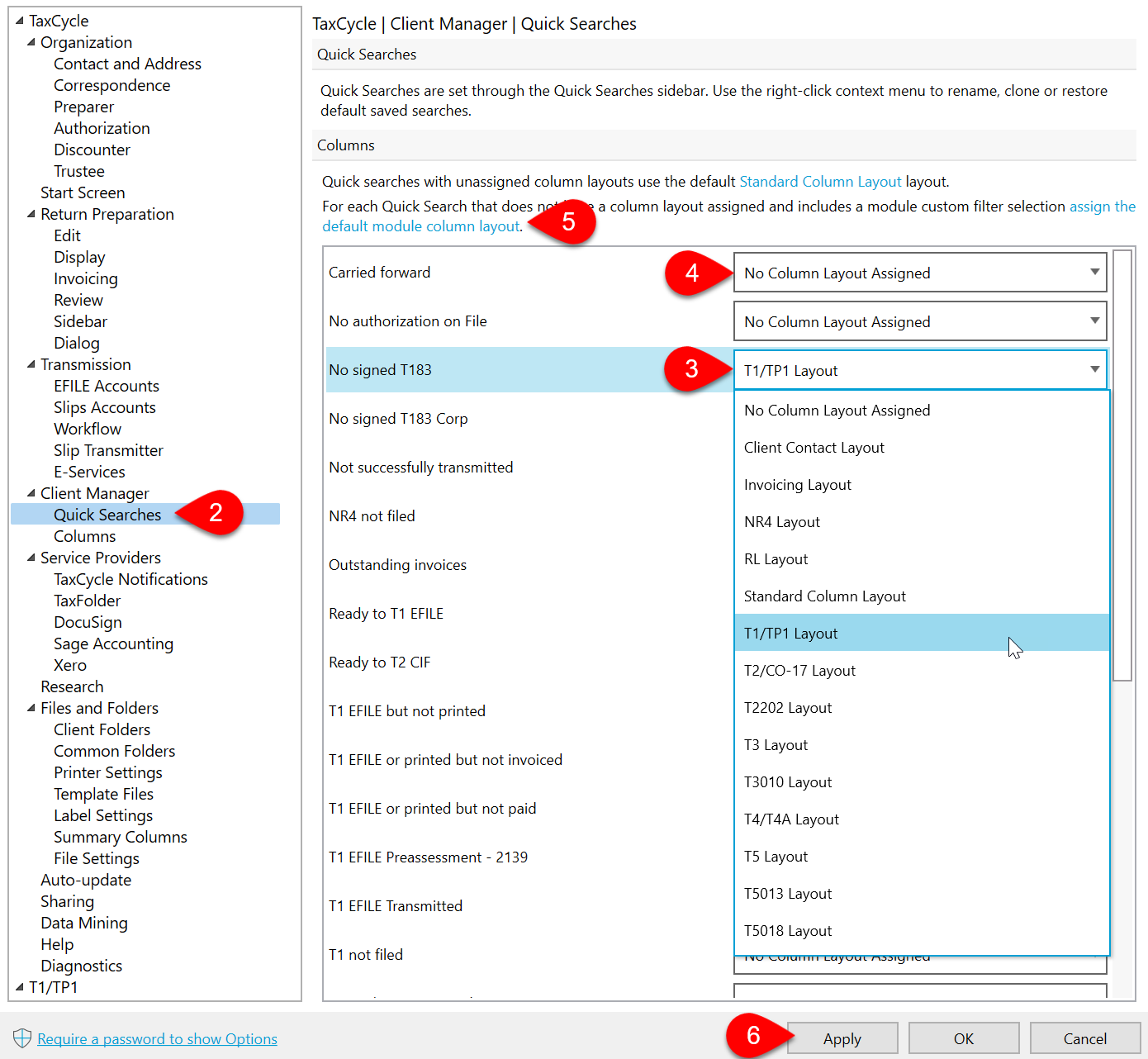Choose No Column Layout Assigned from the list
The width and height of the screenshot is (1148, 1059).
(922, 411)
